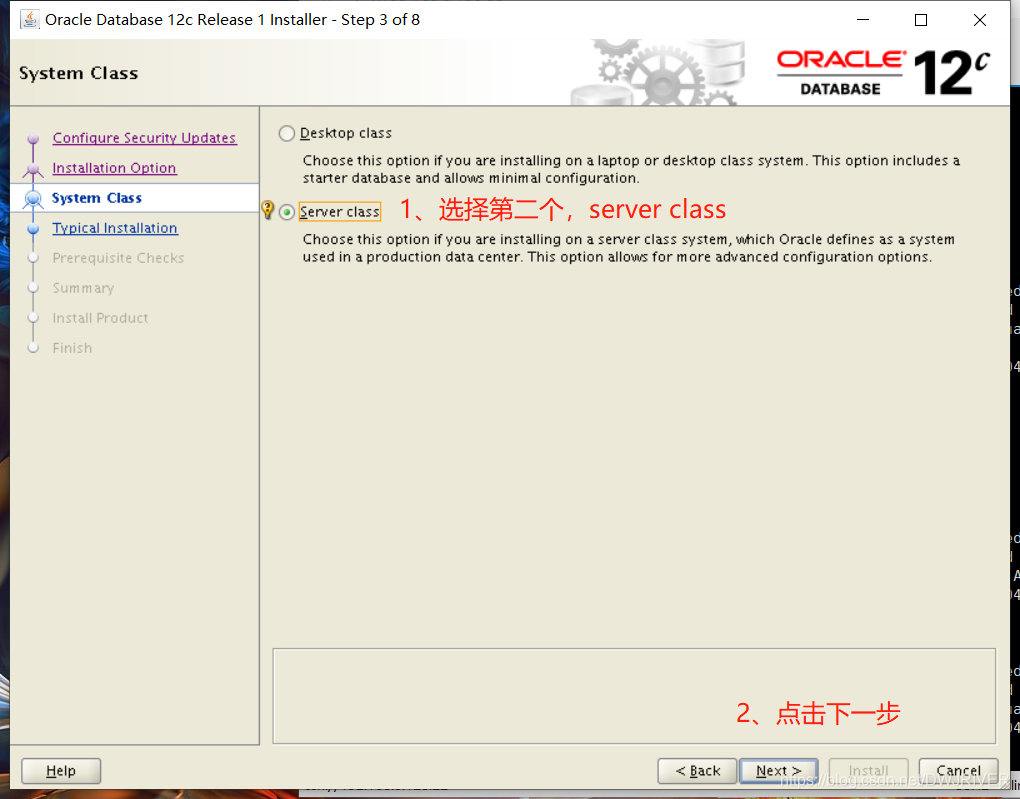The height and width of the screenshot is (799, 1020).
Task: Select the Desktop class radio button
Action: [x=287, y=133]
